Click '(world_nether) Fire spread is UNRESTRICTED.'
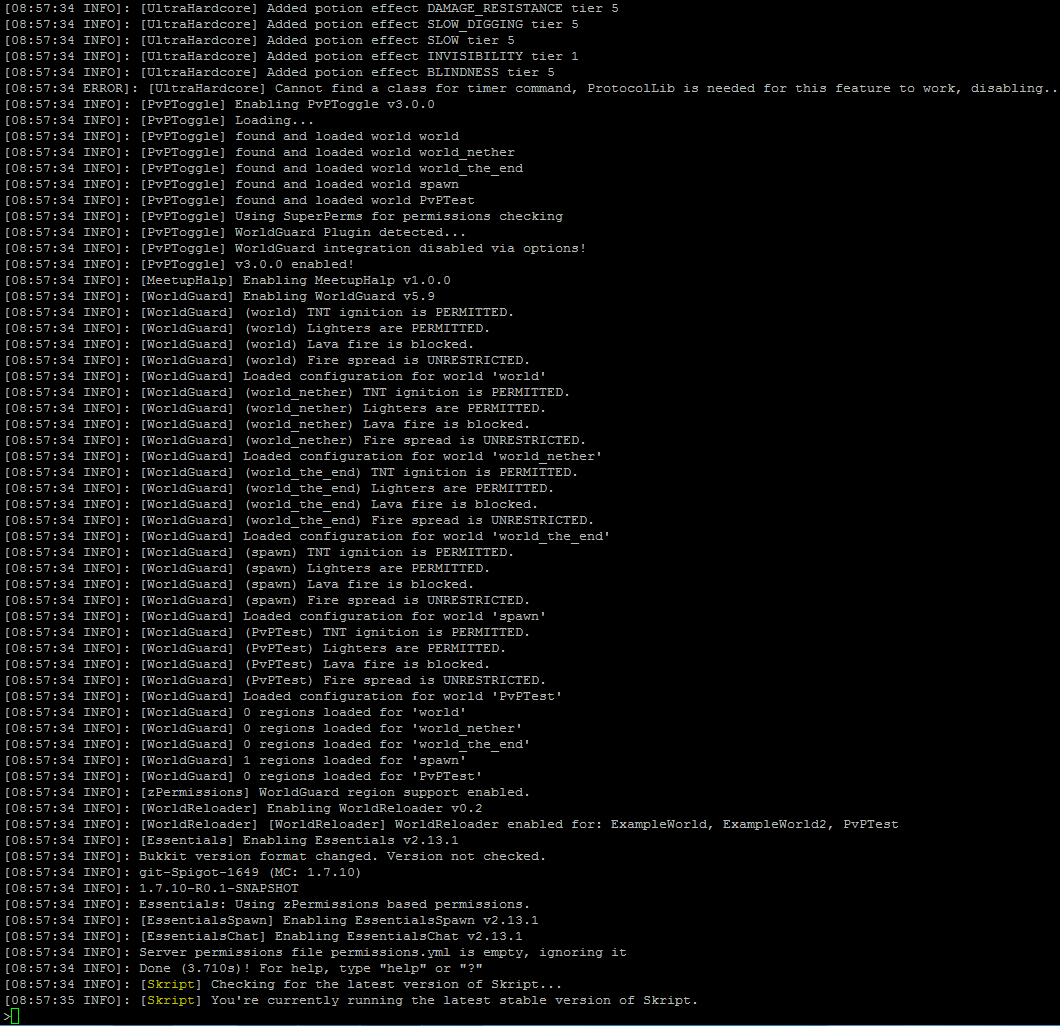 [415, 441]
